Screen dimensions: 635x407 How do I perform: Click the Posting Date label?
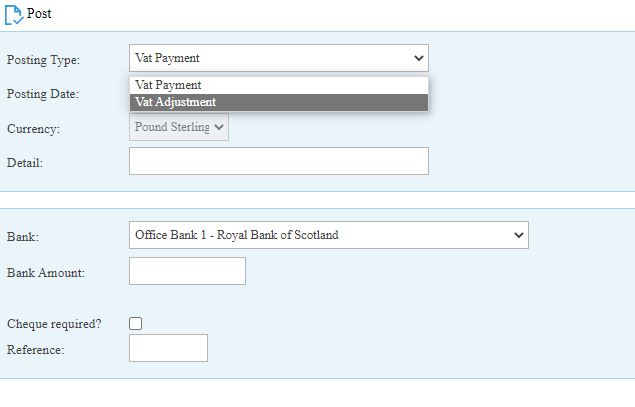pos(43,94)
